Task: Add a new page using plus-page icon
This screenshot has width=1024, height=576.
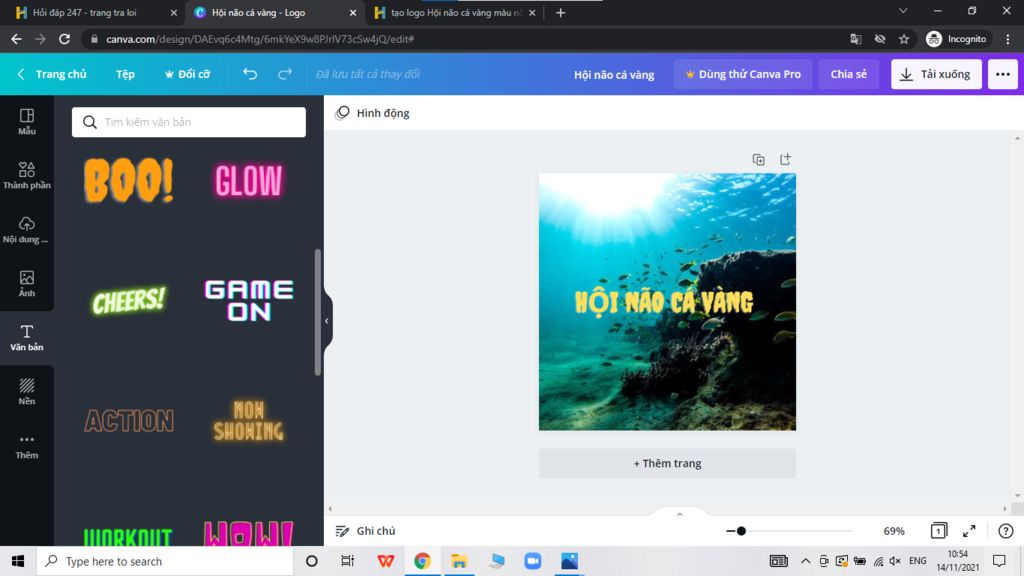Action: click(785, 159)
